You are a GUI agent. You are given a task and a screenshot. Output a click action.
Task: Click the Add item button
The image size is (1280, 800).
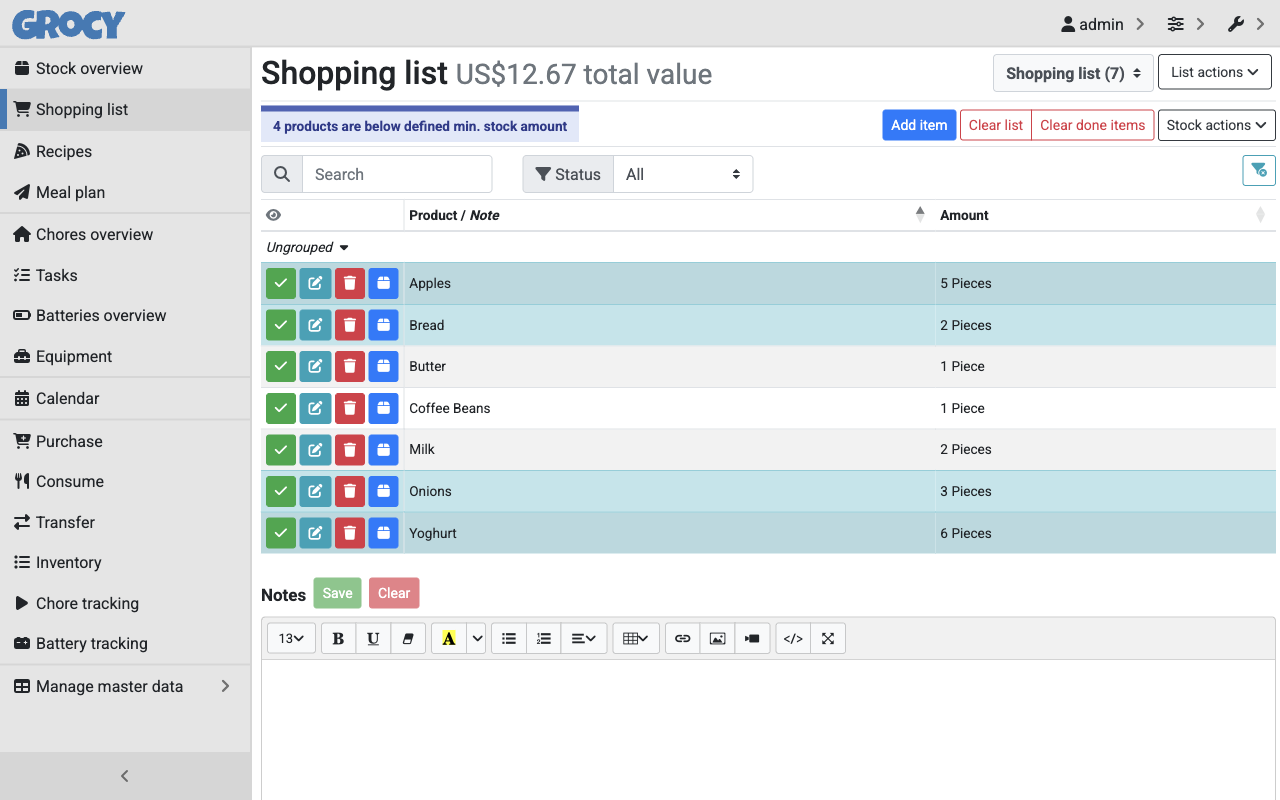tap(919, 125)
